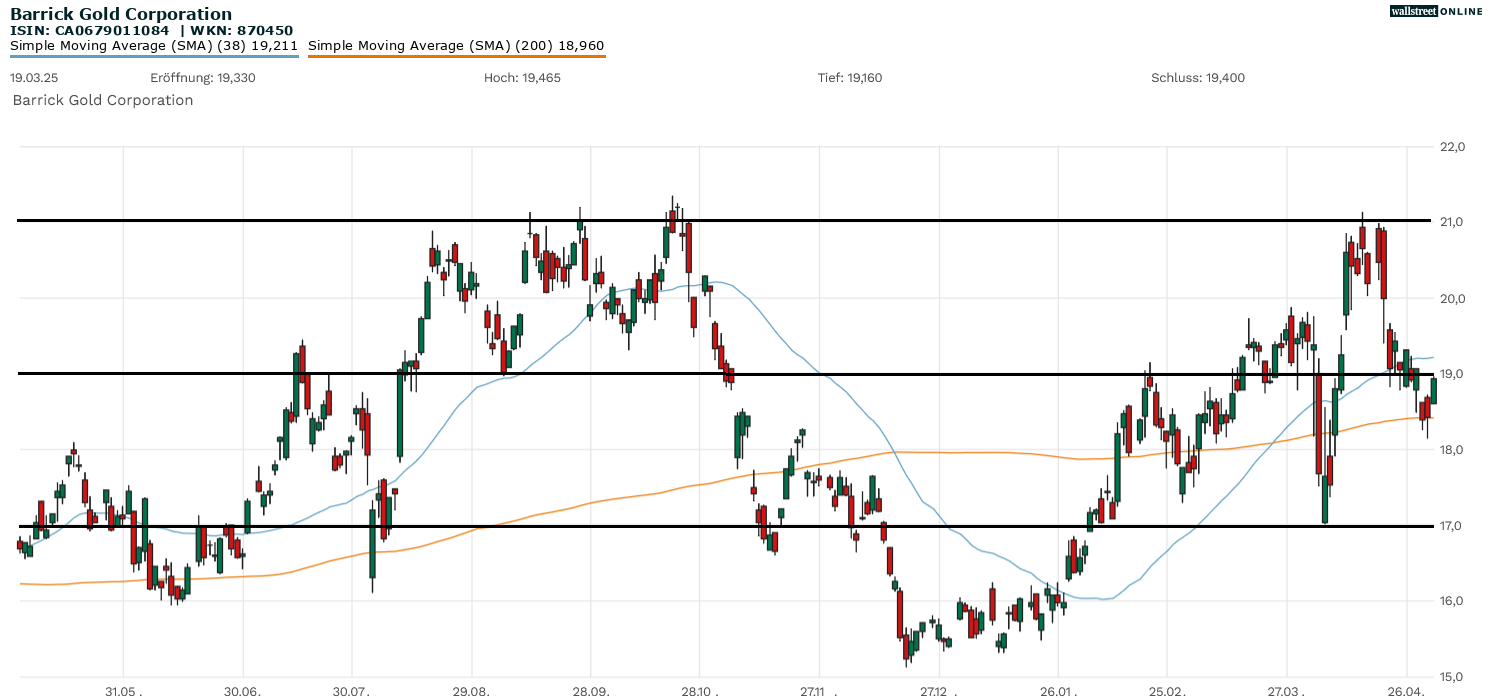Click the Tief 19,160 value
The image size is (1490, 698).
point(850,78)
